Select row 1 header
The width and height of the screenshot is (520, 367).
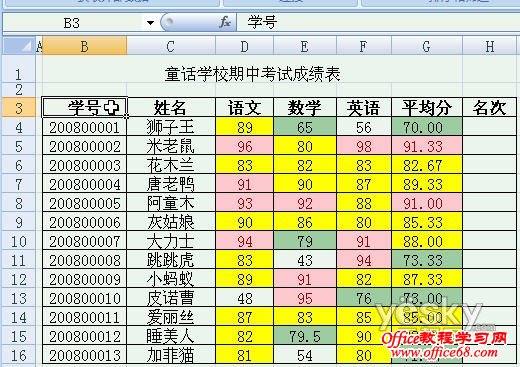click(x=19, y=69)
